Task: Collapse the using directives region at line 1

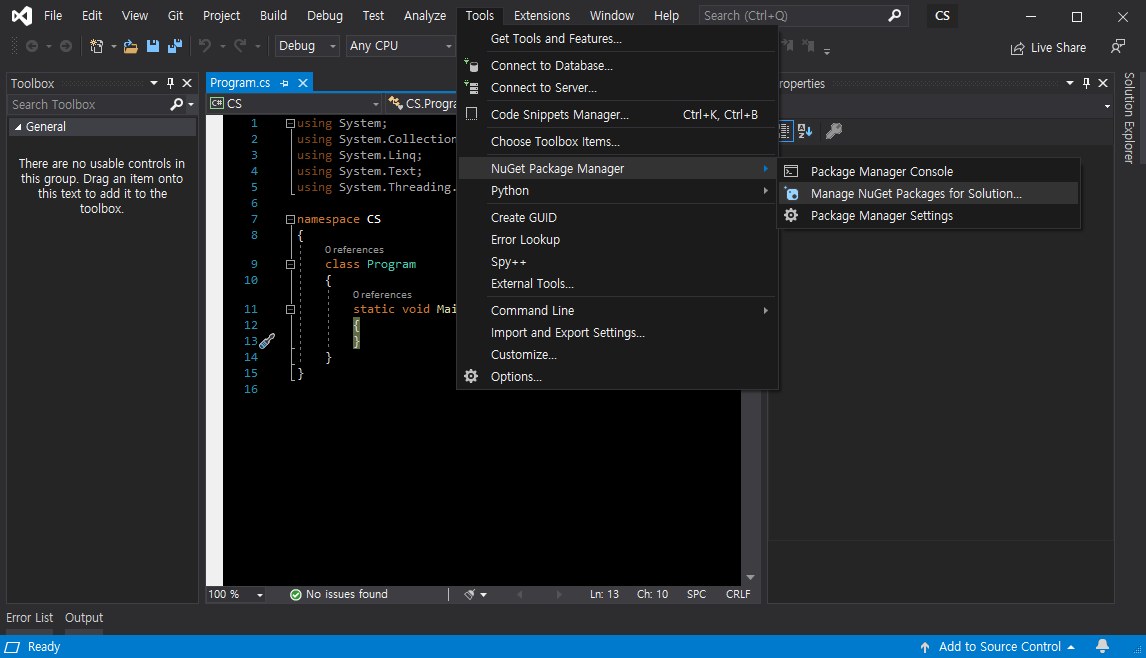Action: click(x=290, y=124)
